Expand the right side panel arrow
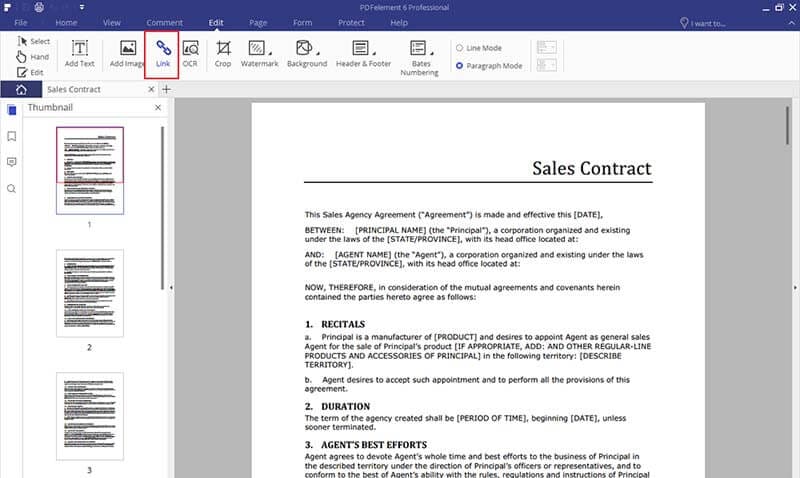Image resolution: width=800 pixels, height=478 pixels. (795, 288)
